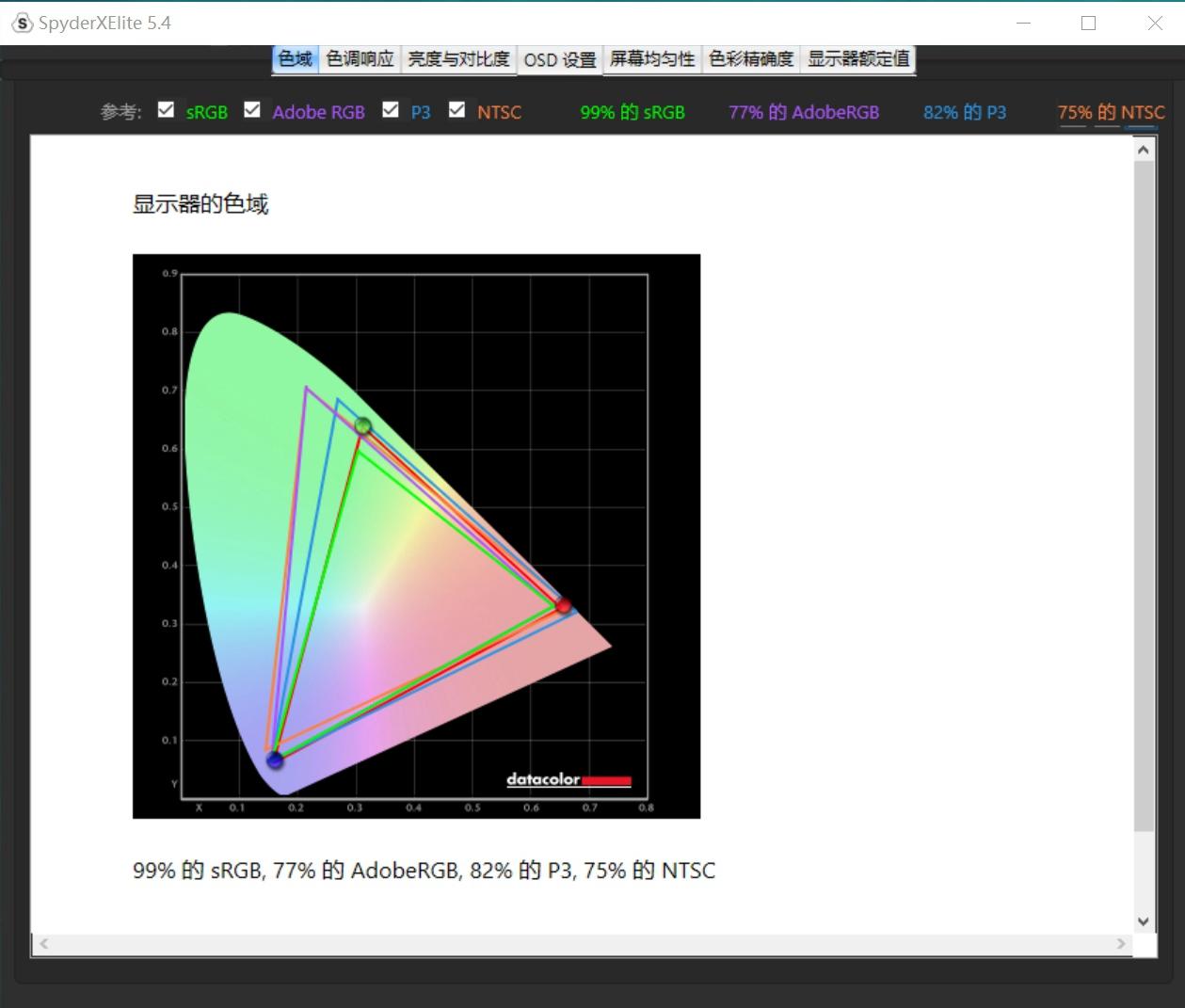This screenshot has width=1185, height=1008.
Task: Open the 屏幕均匀性 tab
Action: [651, 58]
